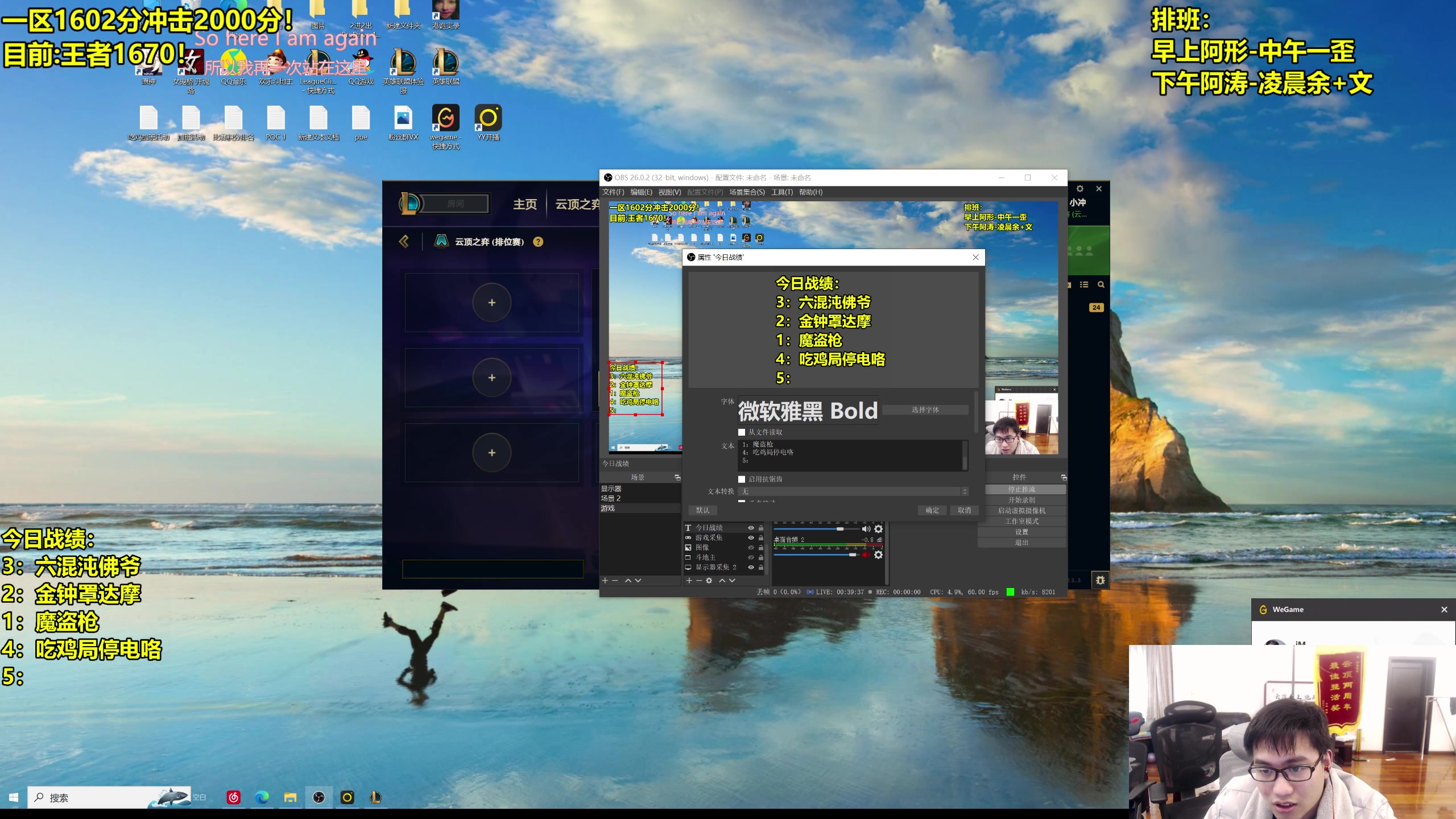Image resolution: width=1456 pixels, height=819 pixels.
Task: Undock the 控件 panel via its corner icon
Action: click(x=1064, y=477)
